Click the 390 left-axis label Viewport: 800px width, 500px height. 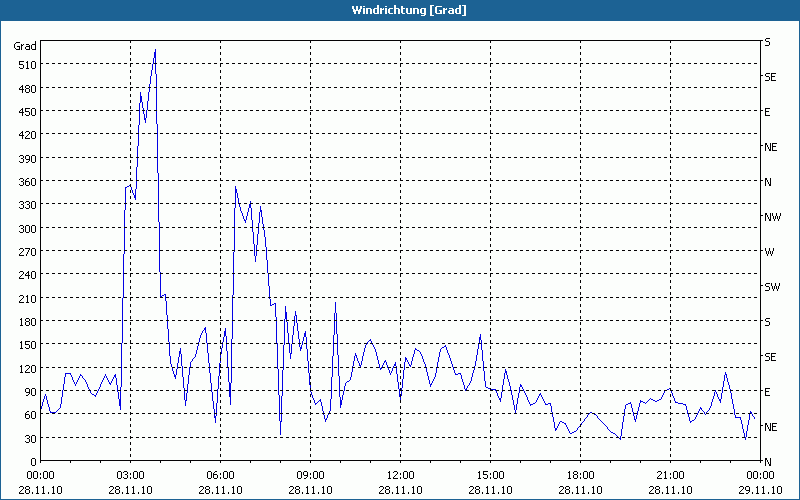coord(28,158)
